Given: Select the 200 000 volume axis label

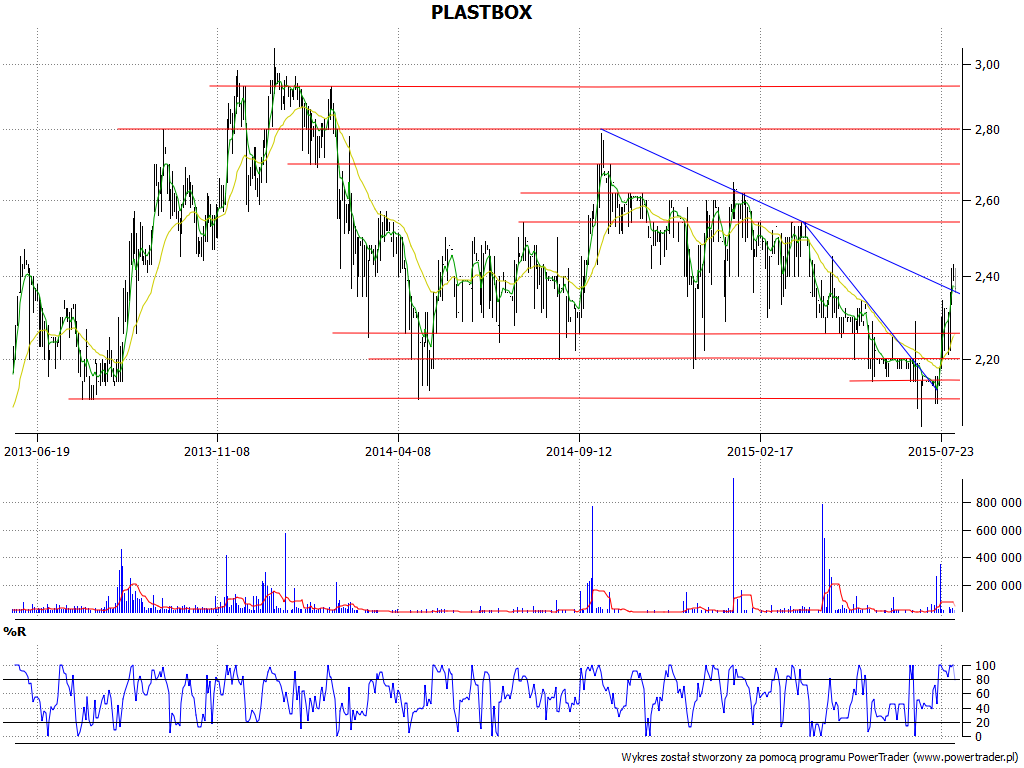Looking at the screenshot, I should pyautogui.click(x=999, y=586).
